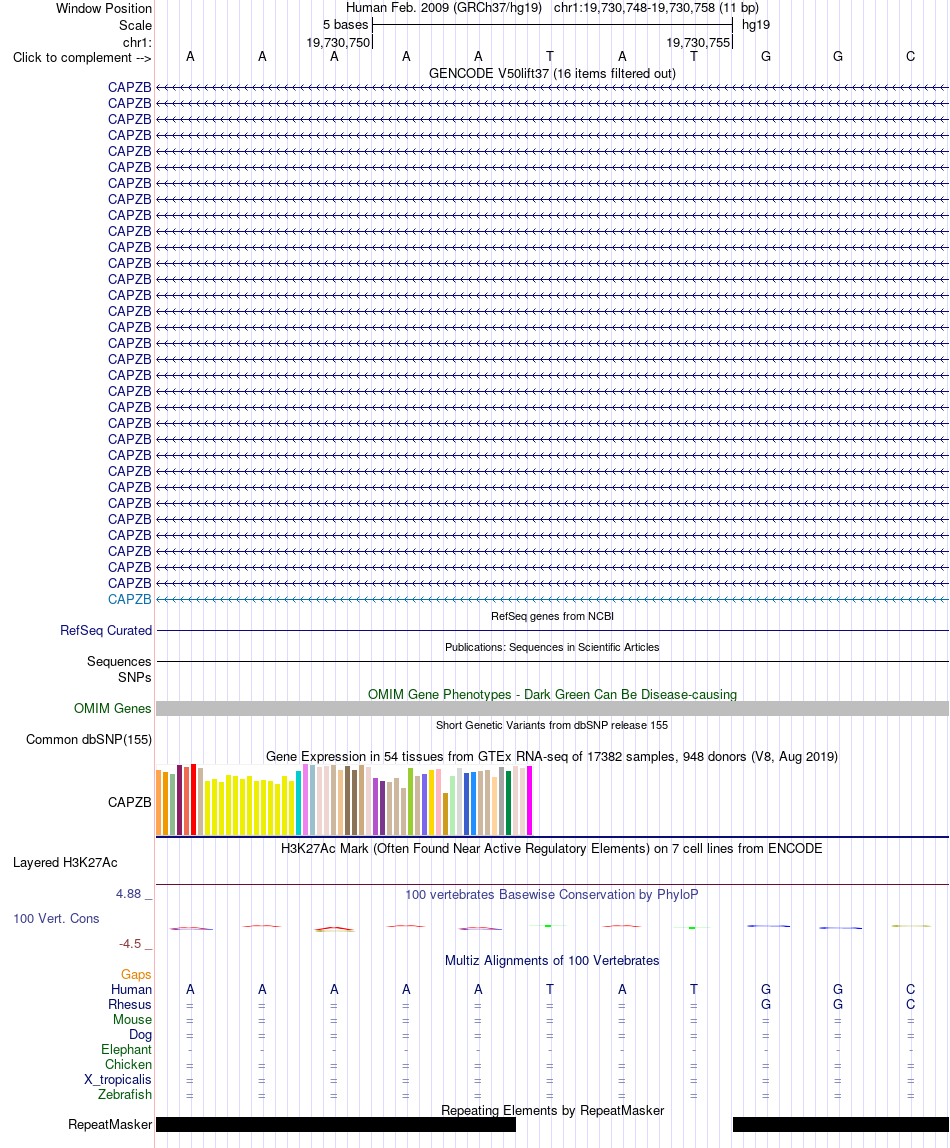The height and width of the screenshot is (1148, 950).
Task: Select the Elephant alignment row label
Action: tap(126, 1050)
